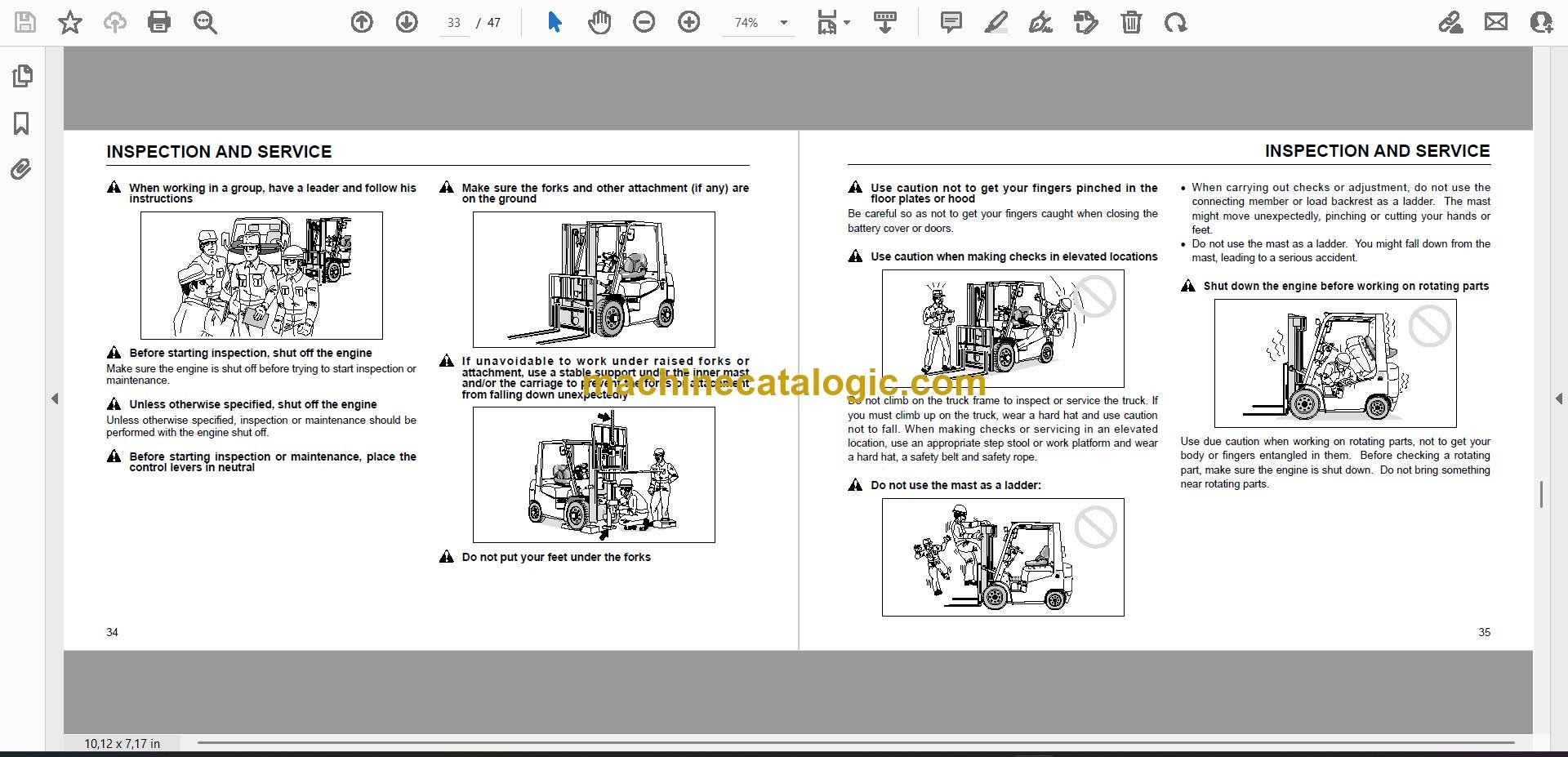
Task: Edit the current page number field
Action: (454, 23)
